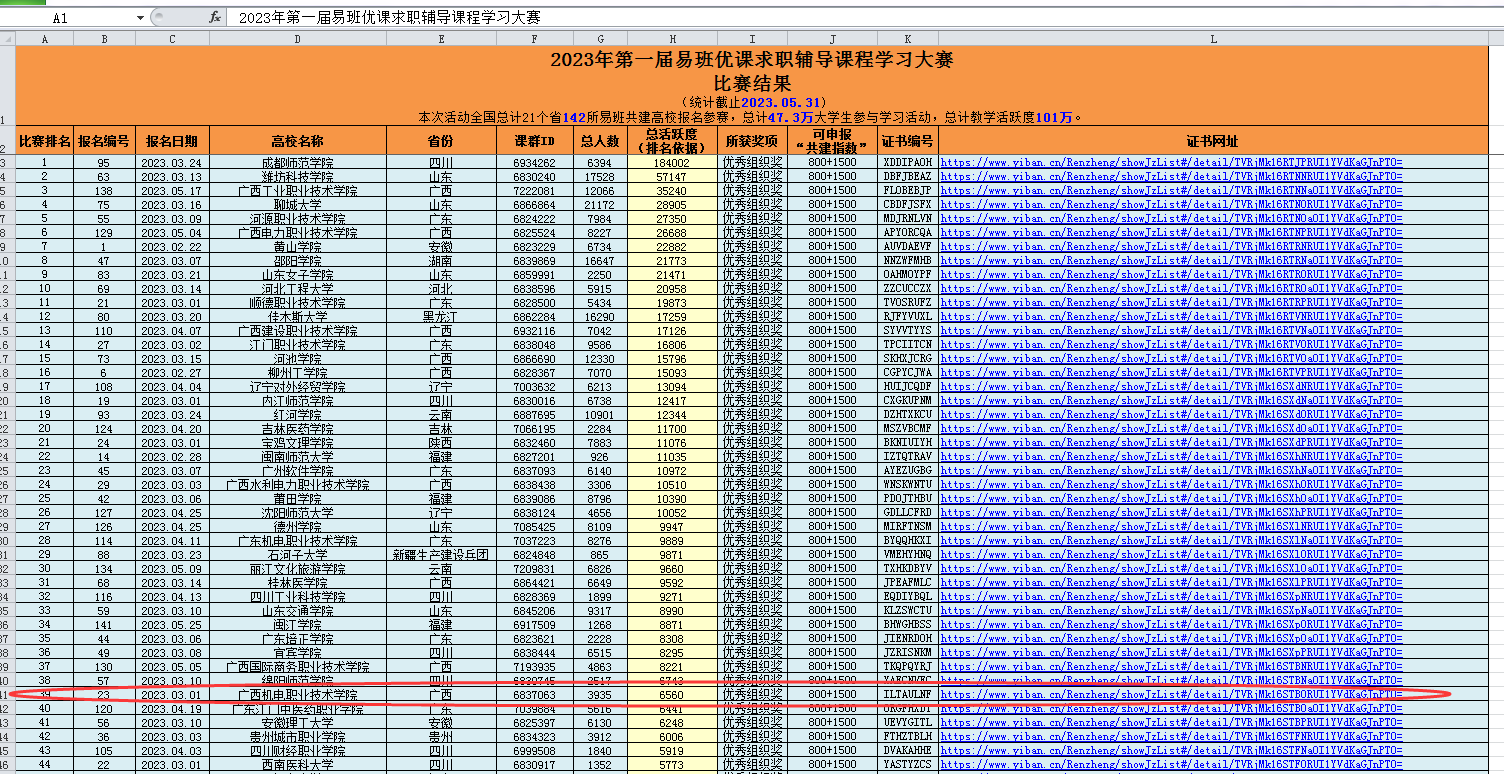Screen dimensions: 1504x774
Task: Select certificate code cell XDDIPAOH
Action: pos(907,163)
